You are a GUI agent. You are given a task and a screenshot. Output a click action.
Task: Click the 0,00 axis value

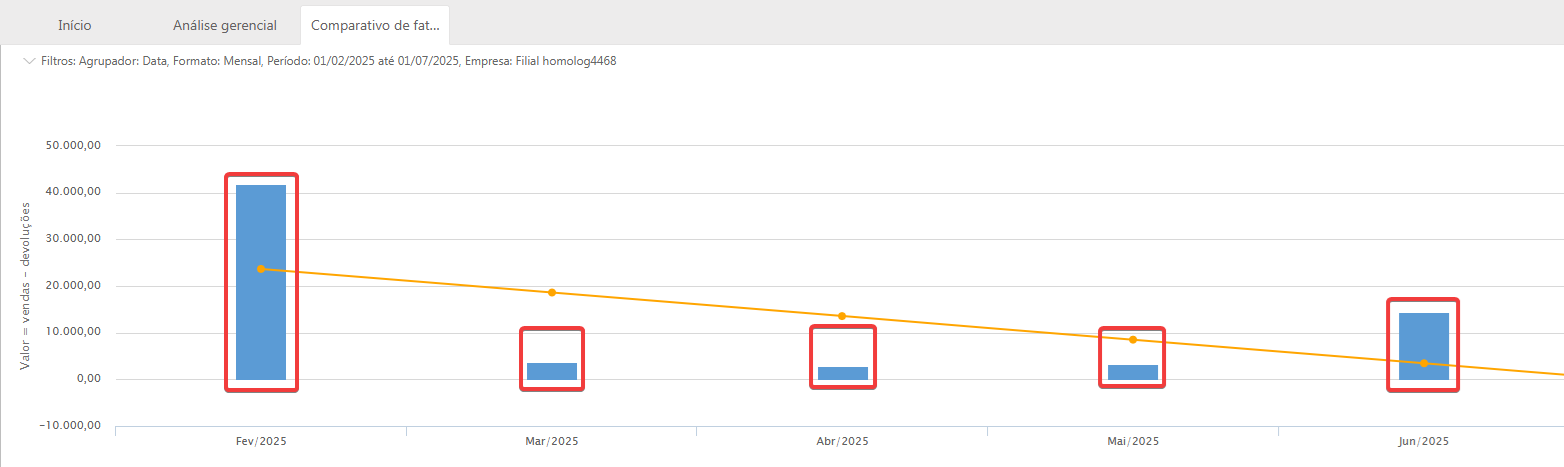pos(88,379)
